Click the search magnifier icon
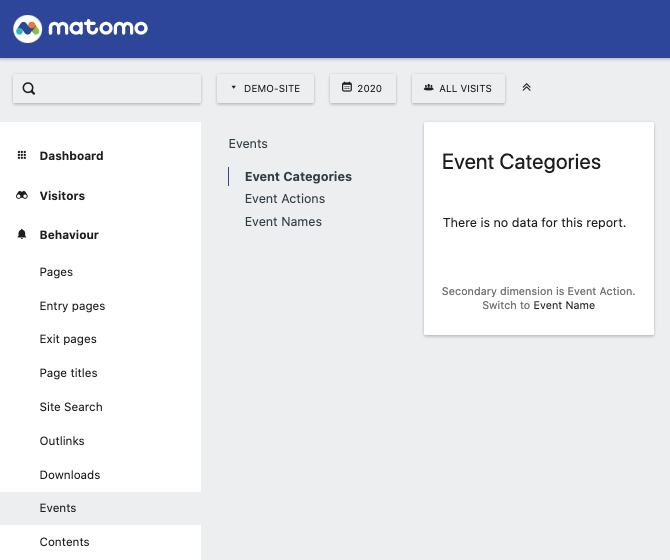The image size is (670, 560). pos(29,88)
